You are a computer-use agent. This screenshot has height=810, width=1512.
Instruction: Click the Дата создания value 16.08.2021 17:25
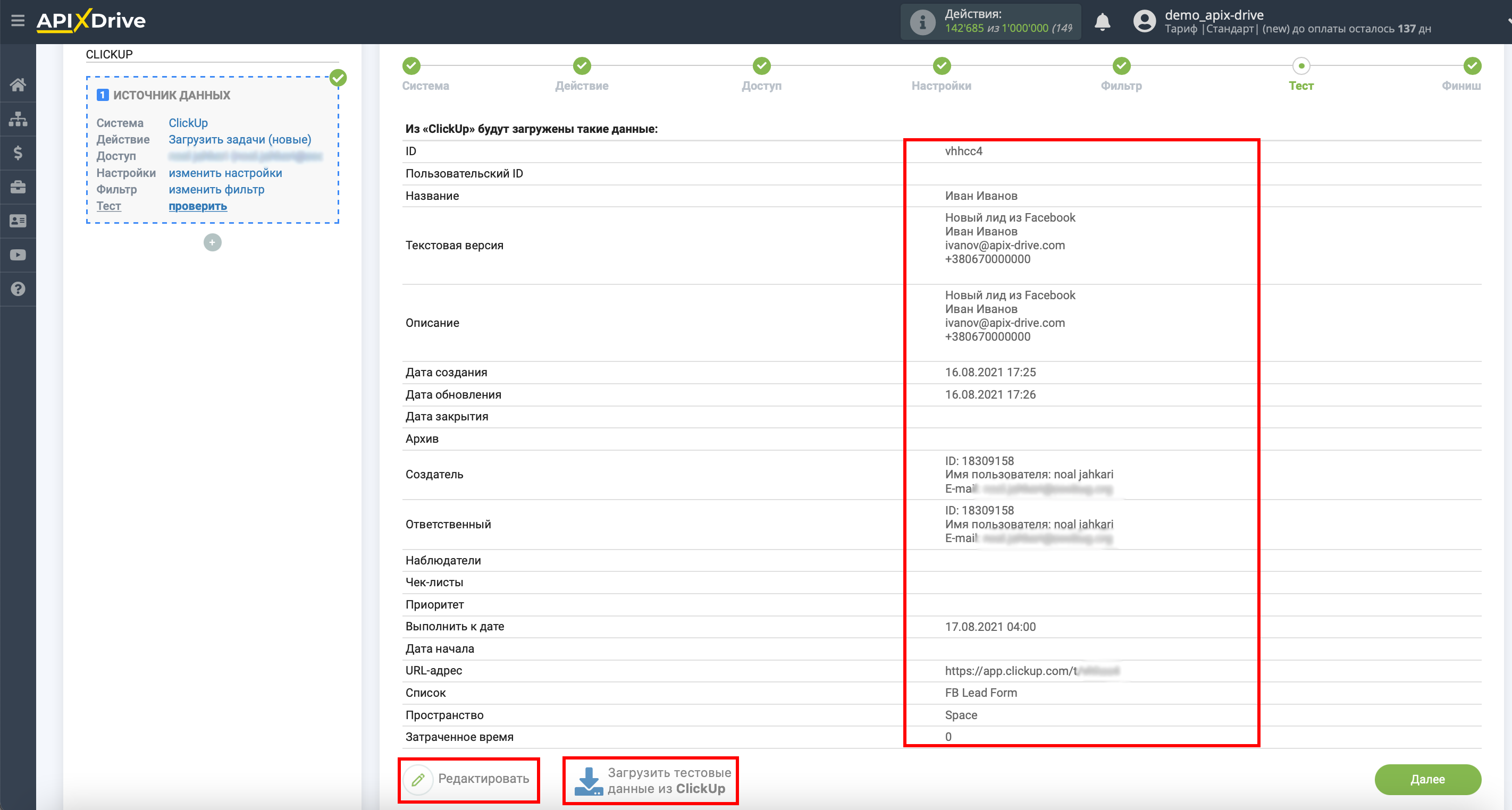pos(990,373)
